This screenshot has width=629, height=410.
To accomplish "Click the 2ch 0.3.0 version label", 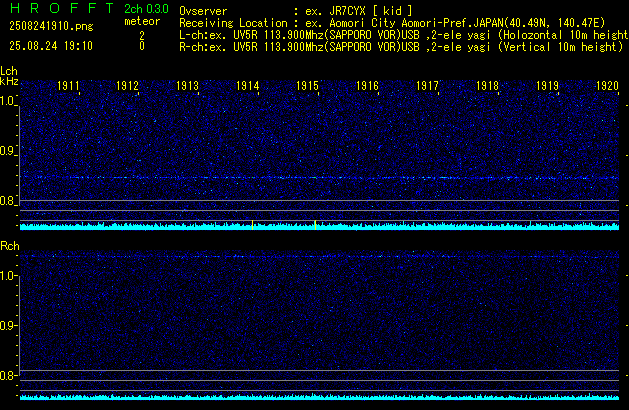I will (146, 9).
